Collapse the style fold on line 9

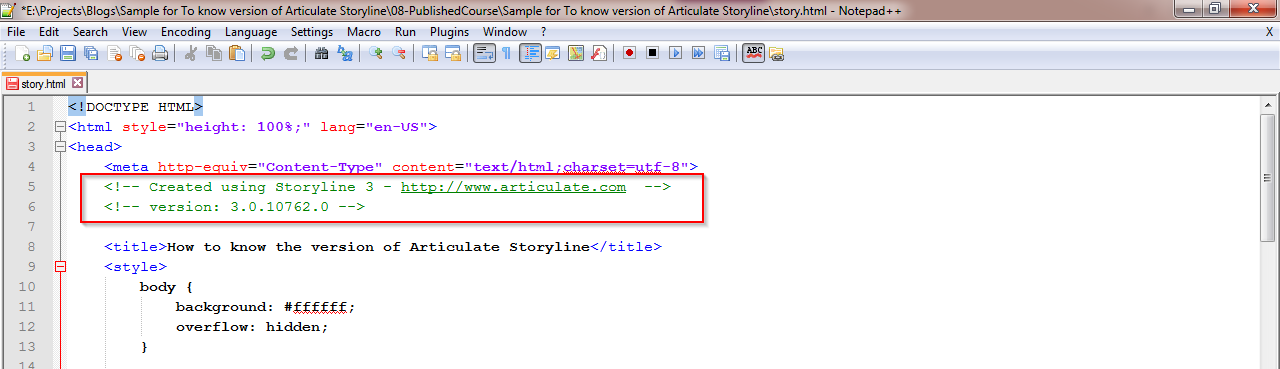(x=60, y=267)
